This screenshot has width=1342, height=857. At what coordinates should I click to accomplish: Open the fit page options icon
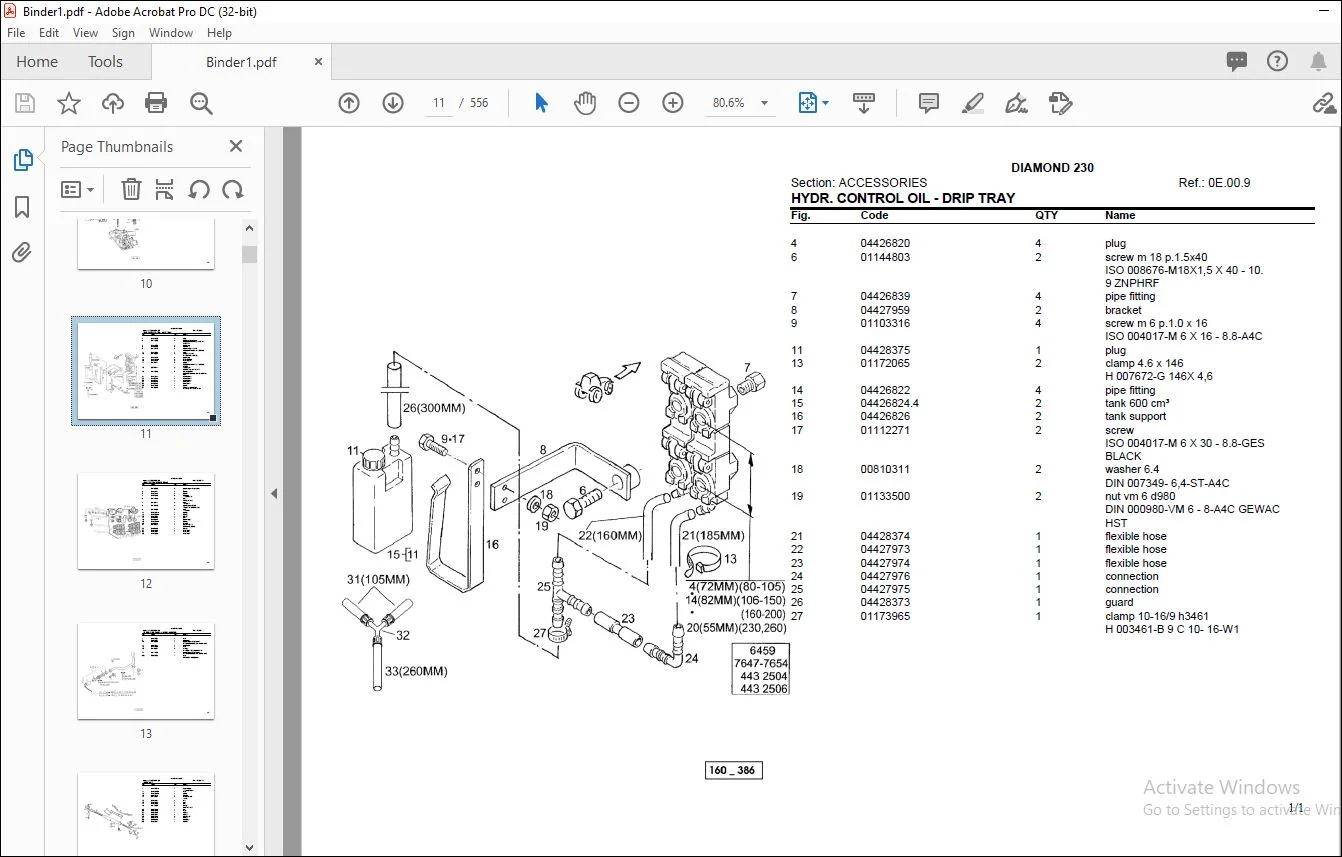click(x=812, y=103)
